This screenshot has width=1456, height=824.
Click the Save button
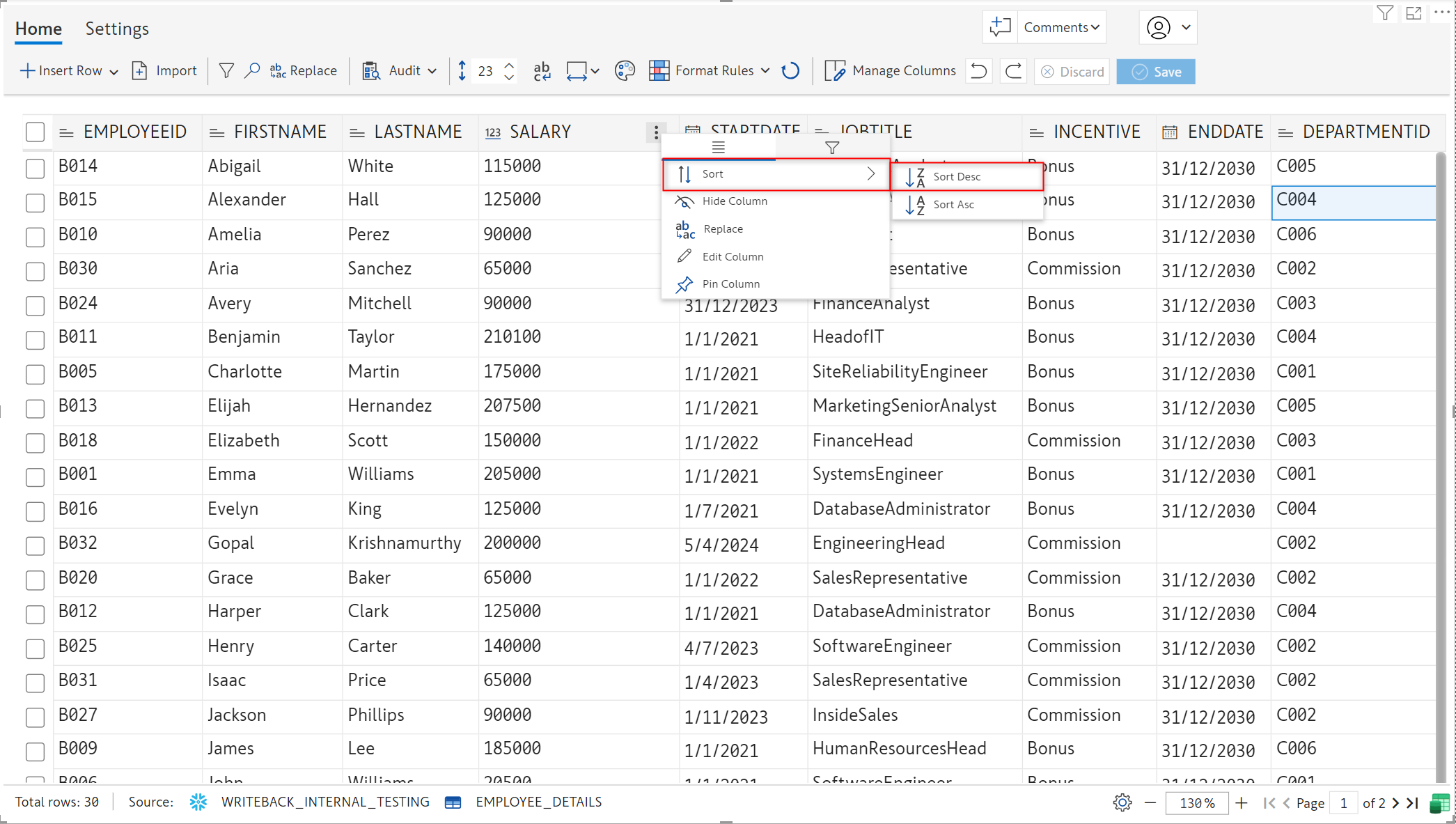coord(1156,72)
